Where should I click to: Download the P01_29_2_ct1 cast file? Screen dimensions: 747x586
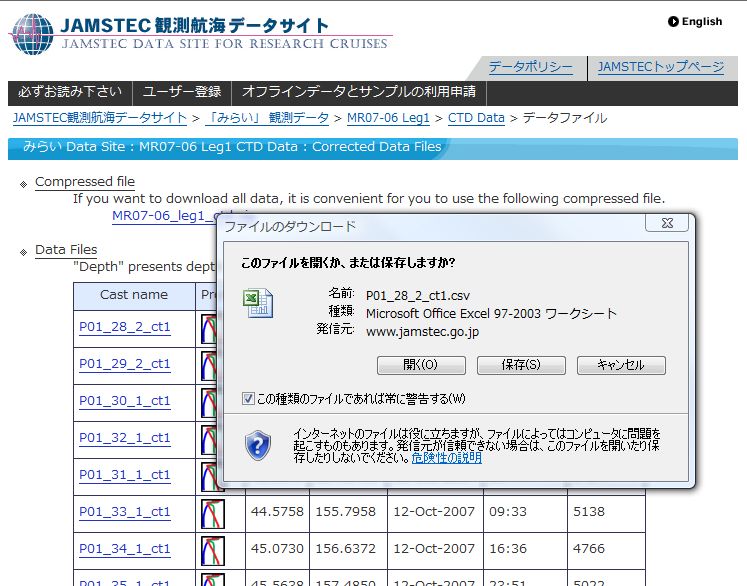point(125,364)
